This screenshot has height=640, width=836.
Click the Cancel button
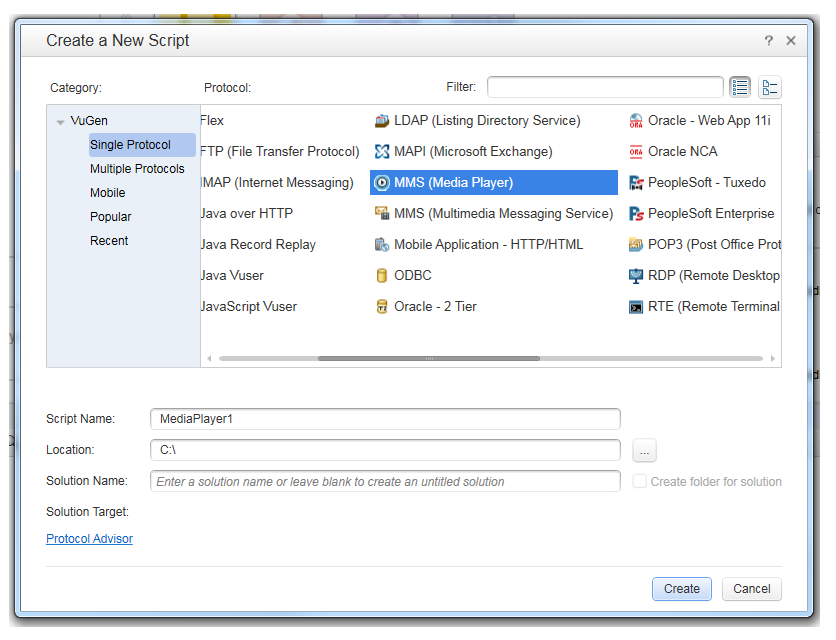tap(752, 589)
